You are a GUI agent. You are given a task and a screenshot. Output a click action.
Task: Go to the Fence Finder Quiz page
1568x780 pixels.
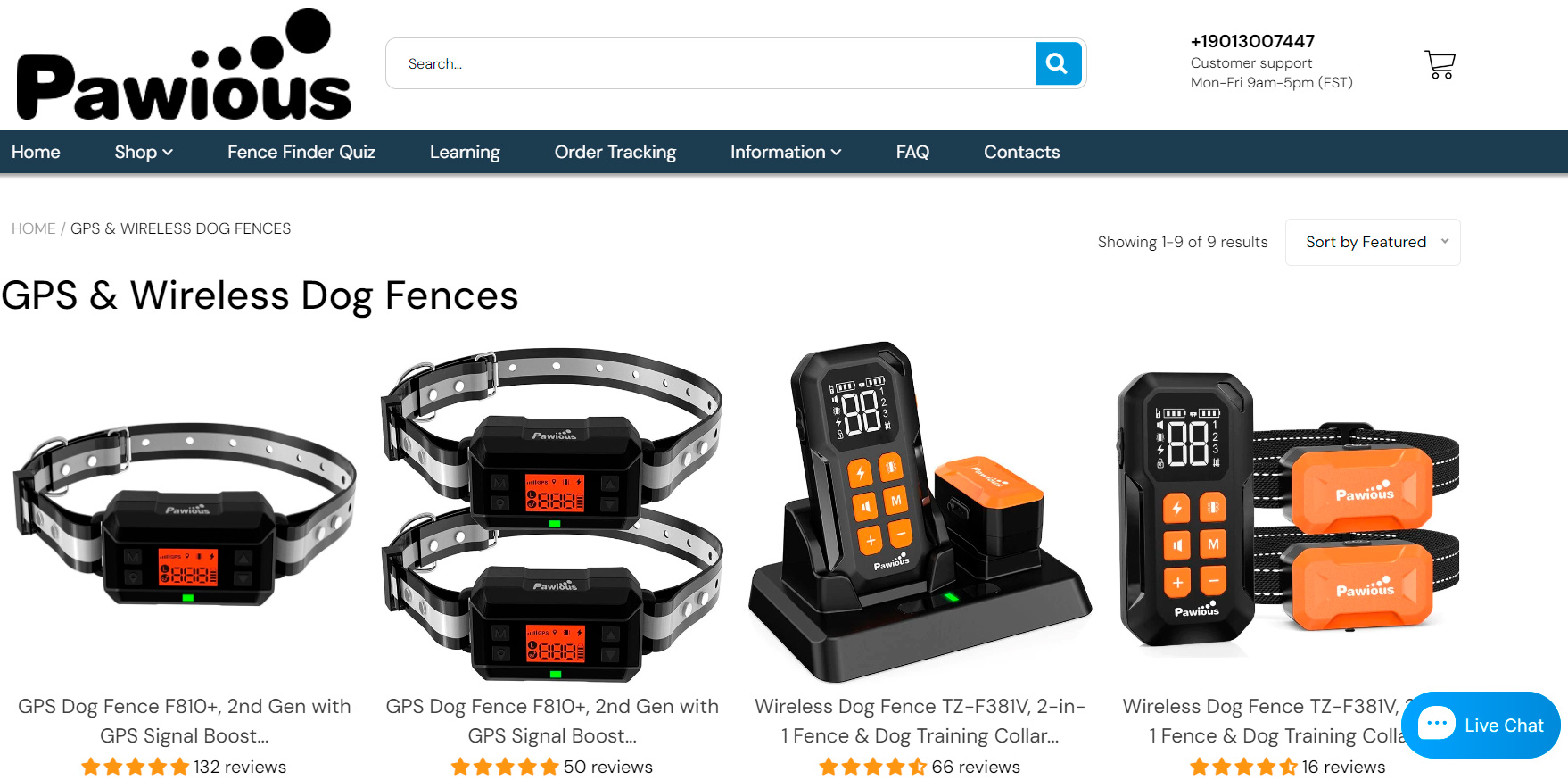301,152
